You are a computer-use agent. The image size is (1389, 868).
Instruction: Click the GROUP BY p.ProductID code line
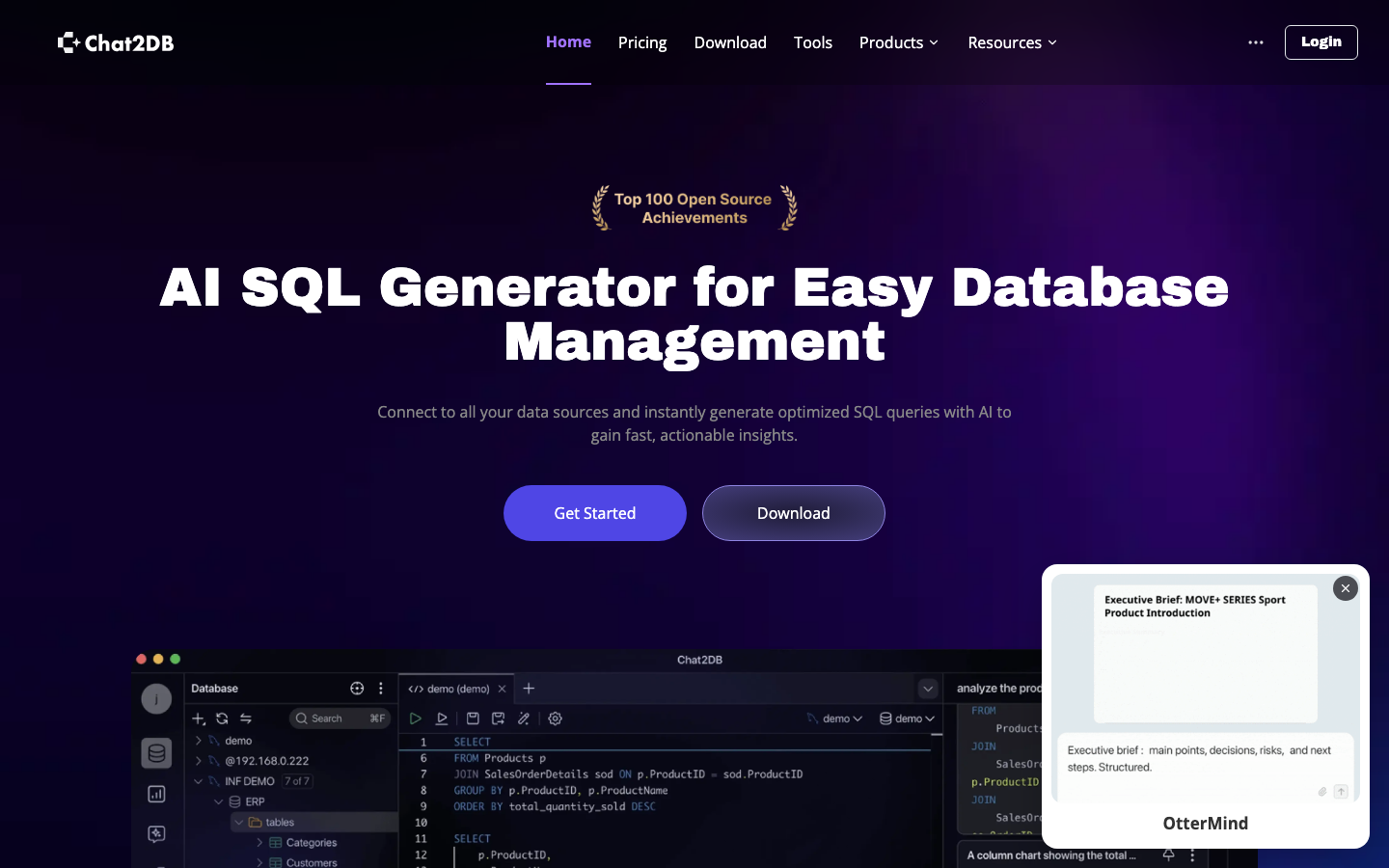560,790
